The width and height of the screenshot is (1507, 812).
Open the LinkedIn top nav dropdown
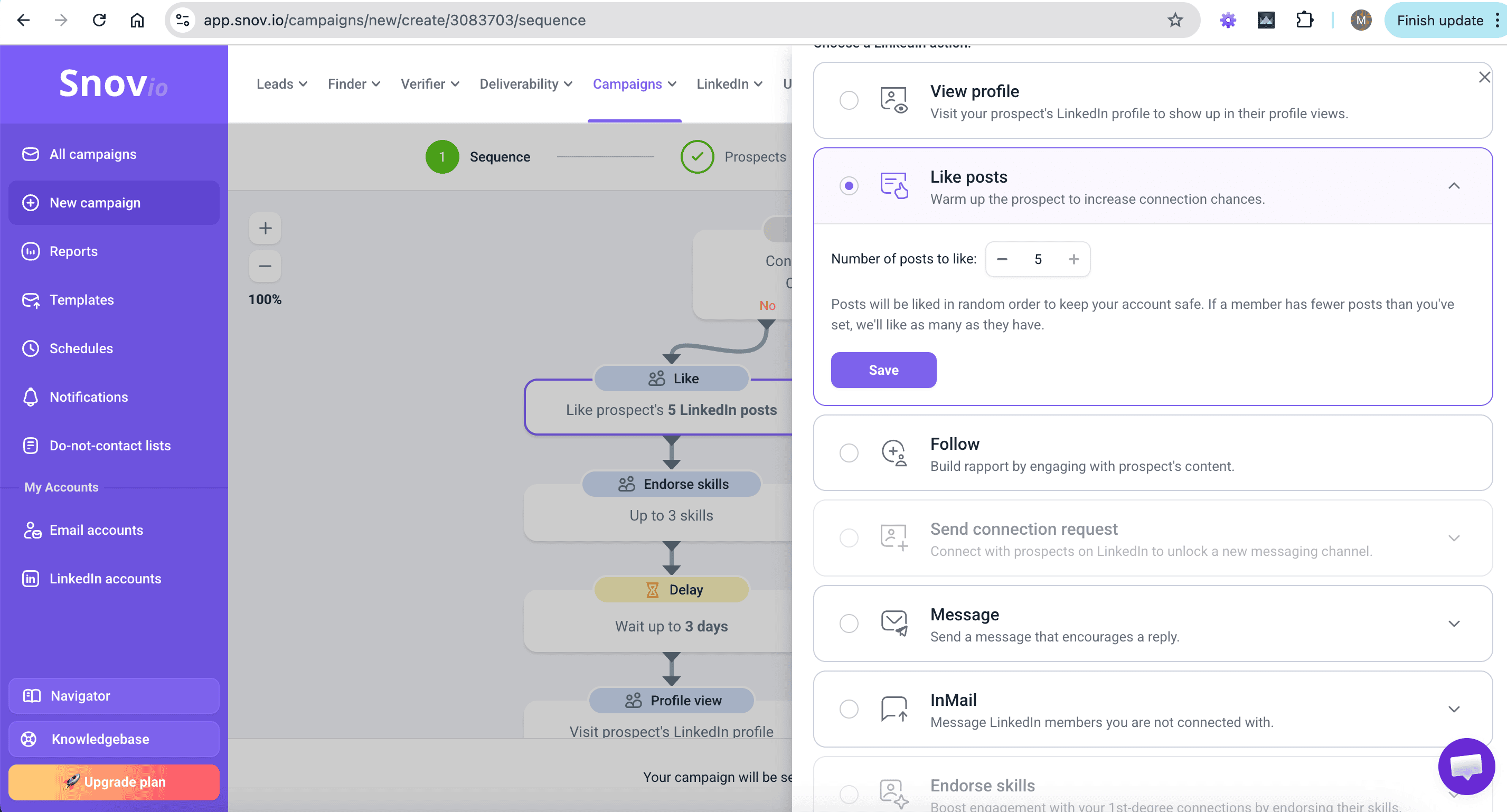pyautogui.click(x=730, y=83)
